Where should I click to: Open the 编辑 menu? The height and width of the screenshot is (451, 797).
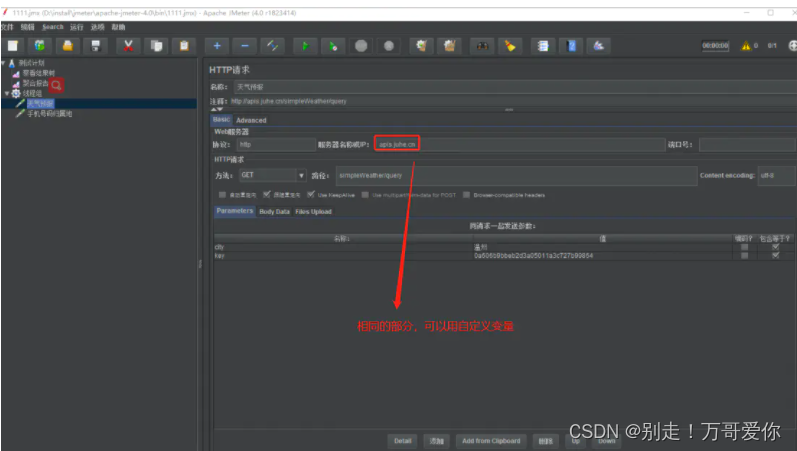(x=27, y=27)
